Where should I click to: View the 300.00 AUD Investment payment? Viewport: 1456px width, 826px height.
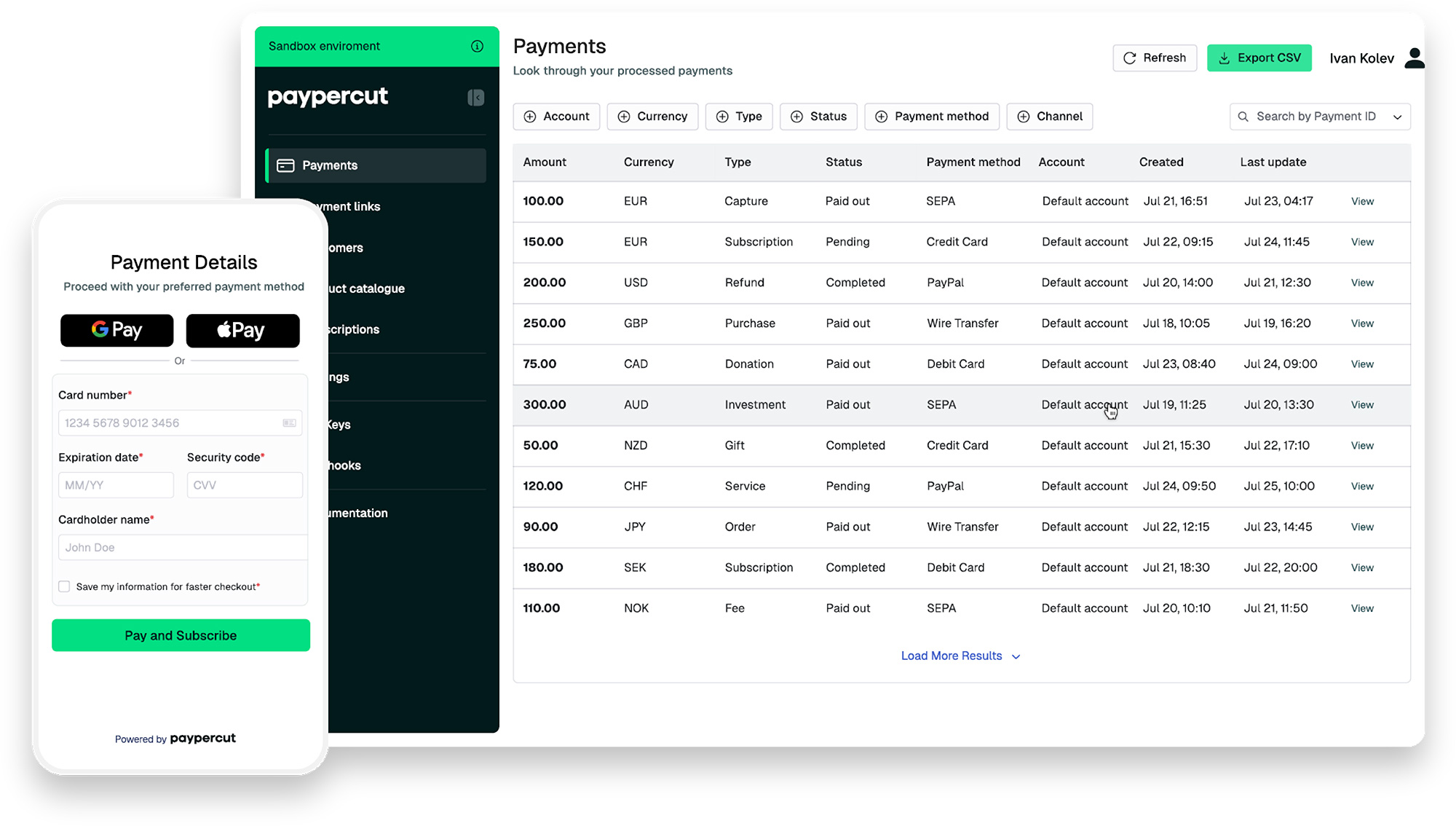pyautogui.click(x=1362, y=405)
